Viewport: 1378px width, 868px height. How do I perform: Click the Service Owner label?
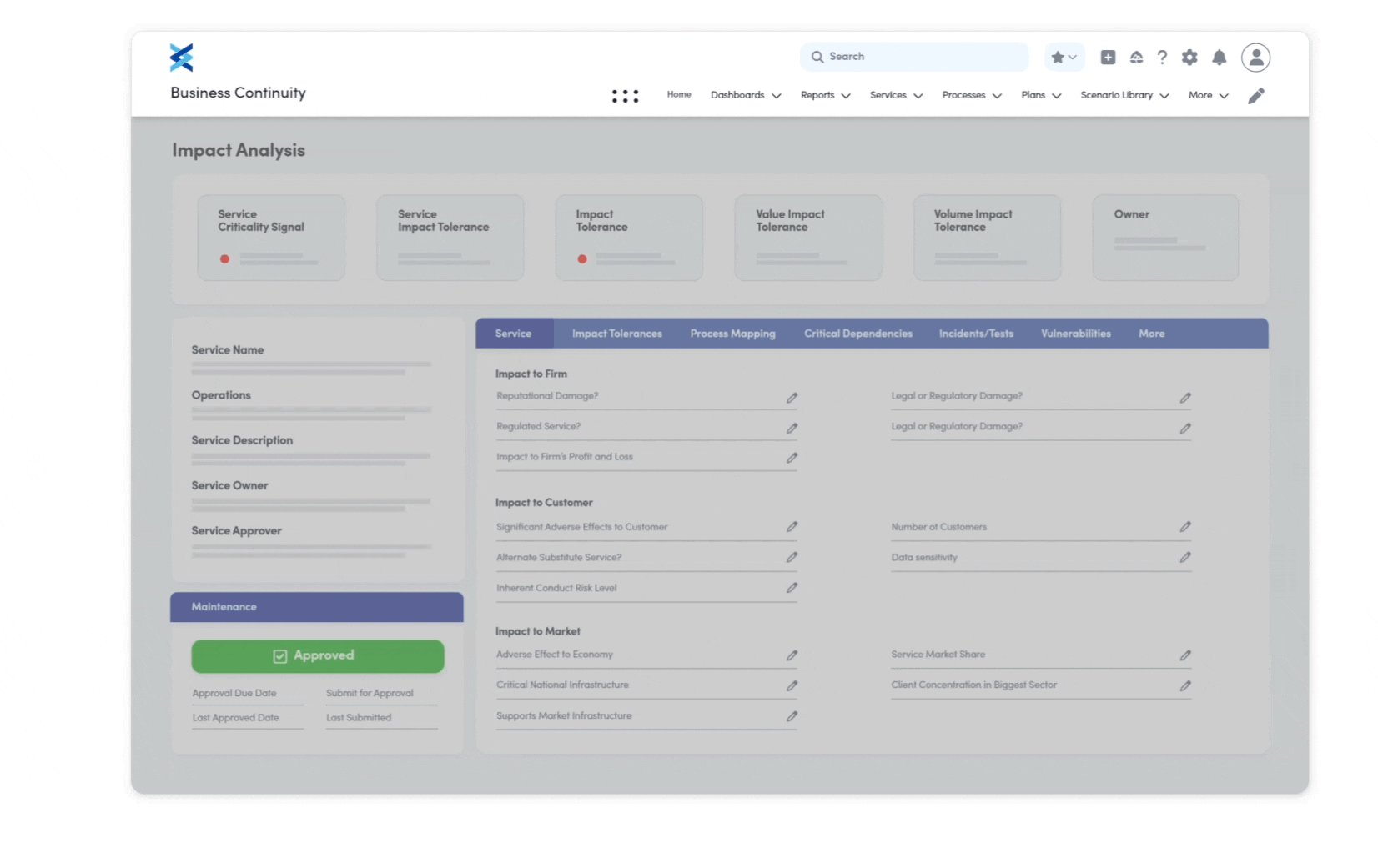(229, 485)
